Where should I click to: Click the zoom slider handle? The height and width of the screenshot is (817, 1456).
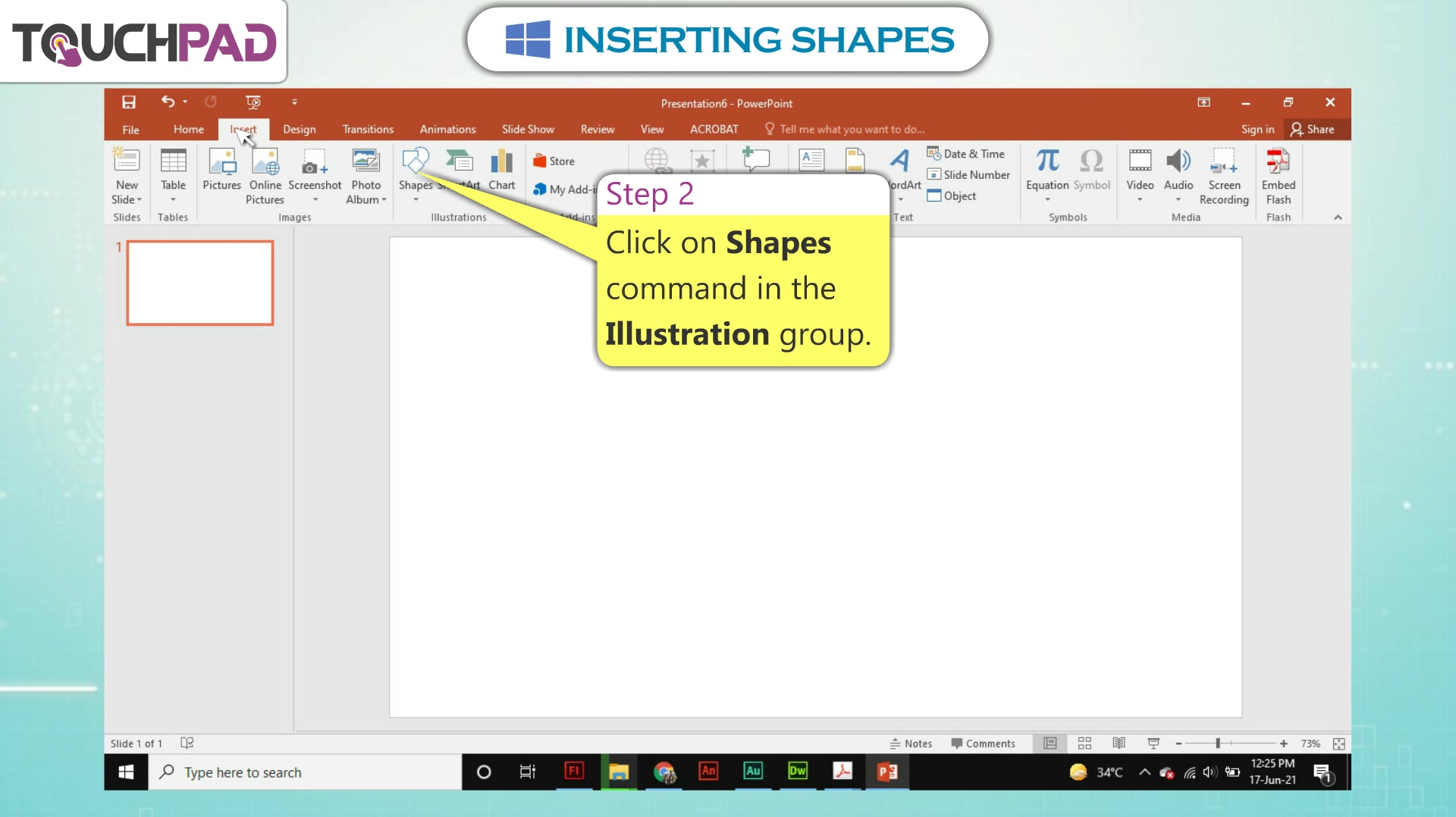click(1218, 744)
